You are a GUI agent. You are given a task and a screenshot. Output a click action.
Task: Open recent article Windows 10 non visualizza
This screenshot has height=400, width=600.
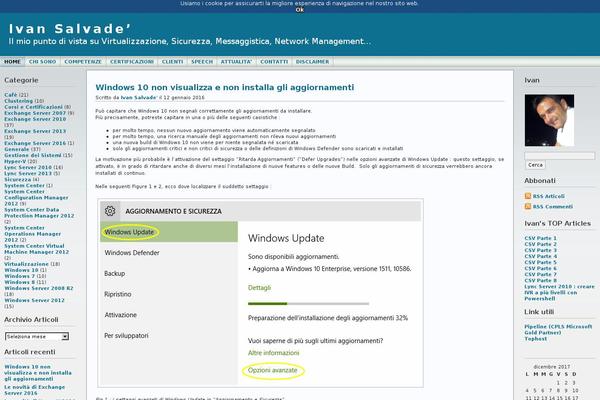tap(38, 373)
